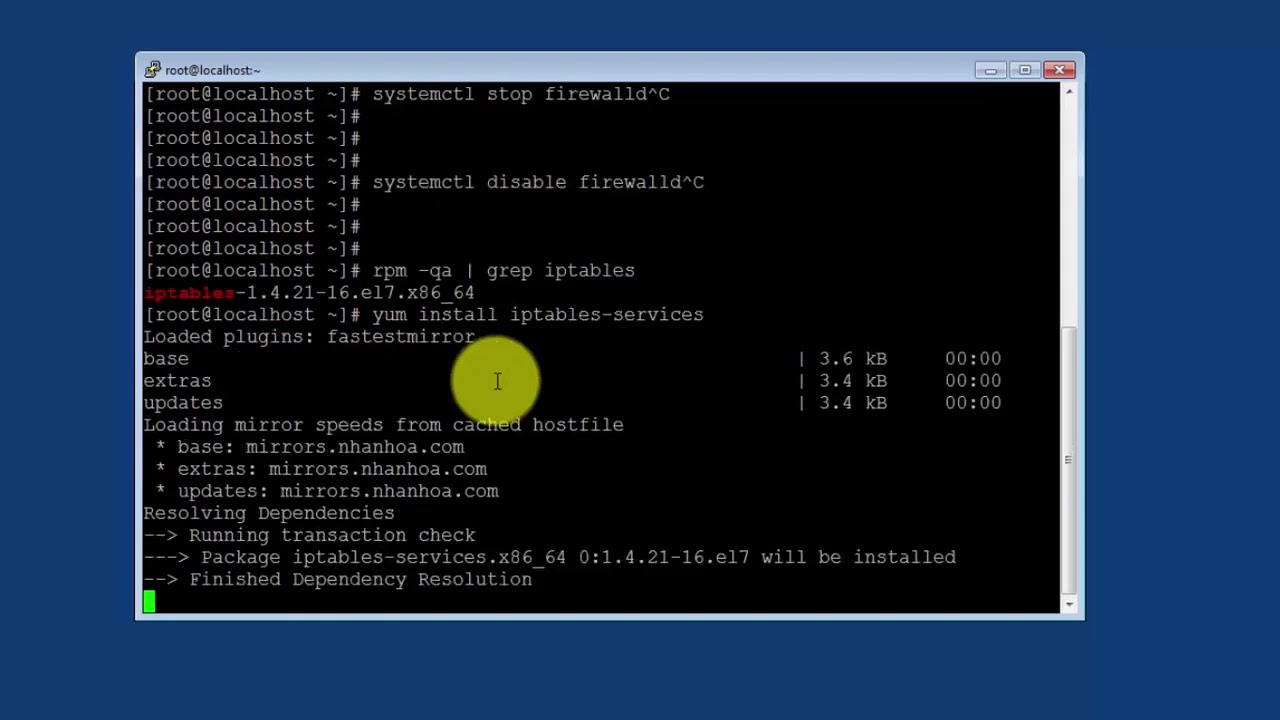Click 'Resolving Dependencies' line
This screenshot has width=1280, height=720.
pyautogui.click(x=269, y=513)
